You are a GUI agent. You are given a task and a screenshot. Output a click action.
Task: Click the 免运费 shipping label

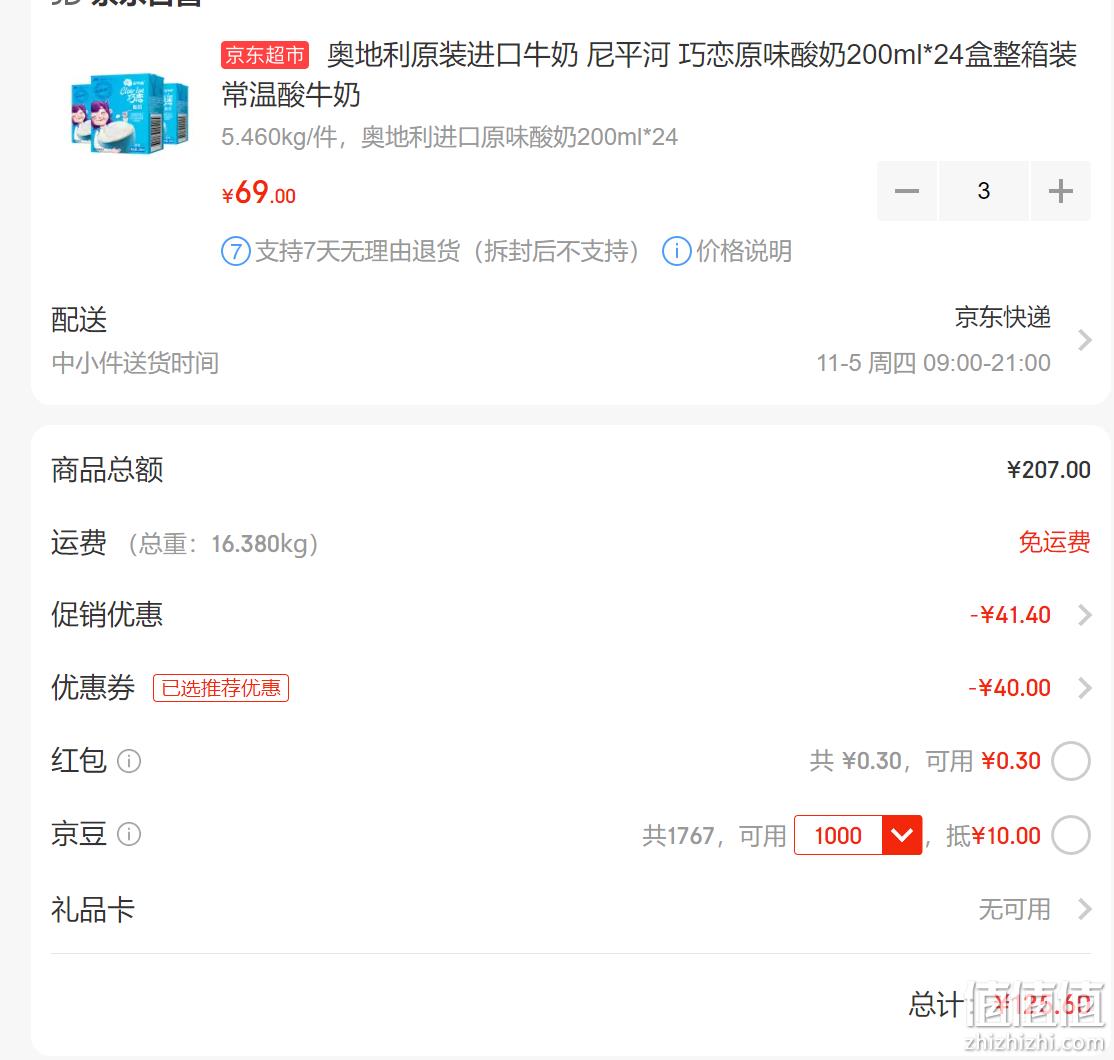[x=1054, y=542]
